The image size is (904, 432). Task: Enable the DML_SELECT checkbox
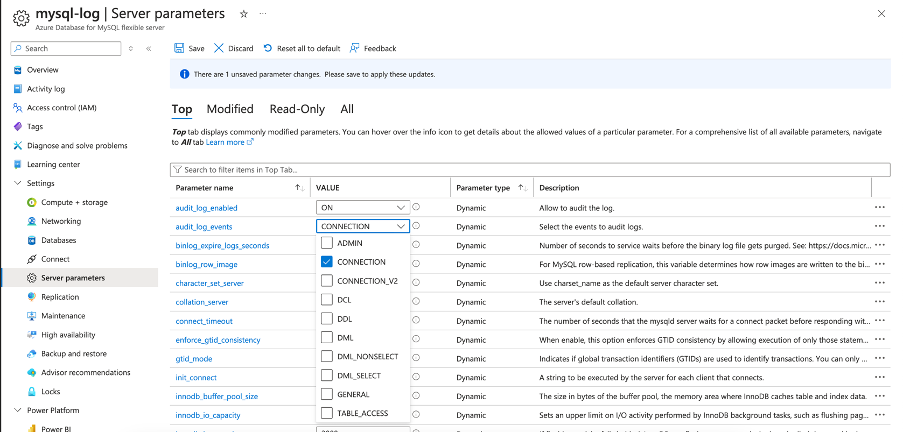[327, 375]
